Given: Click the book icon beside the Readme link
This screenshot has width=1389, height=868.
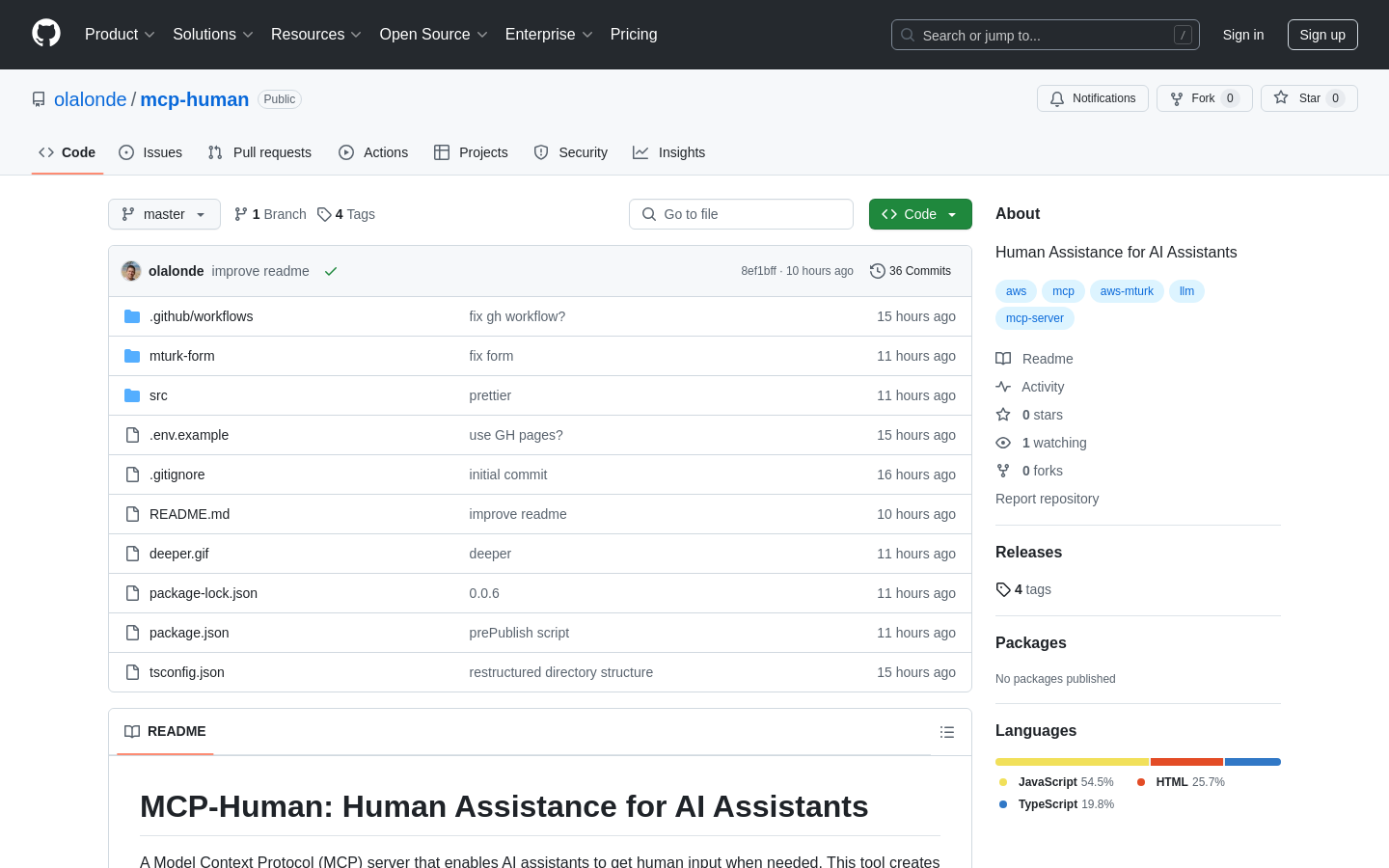Looking at the screenshot, I should (x=1003, y=359).
